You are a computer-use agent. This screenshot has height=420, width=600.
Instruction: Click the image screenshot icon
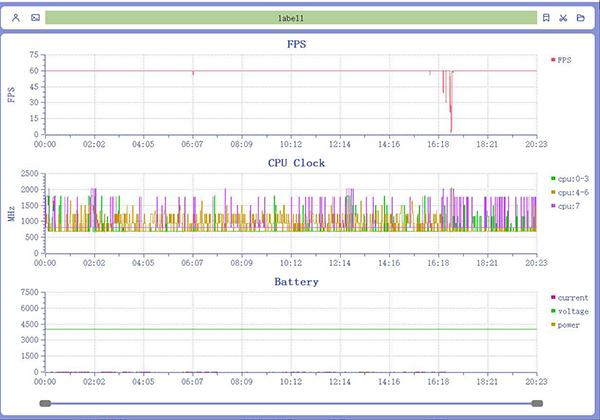coord(35,18)
